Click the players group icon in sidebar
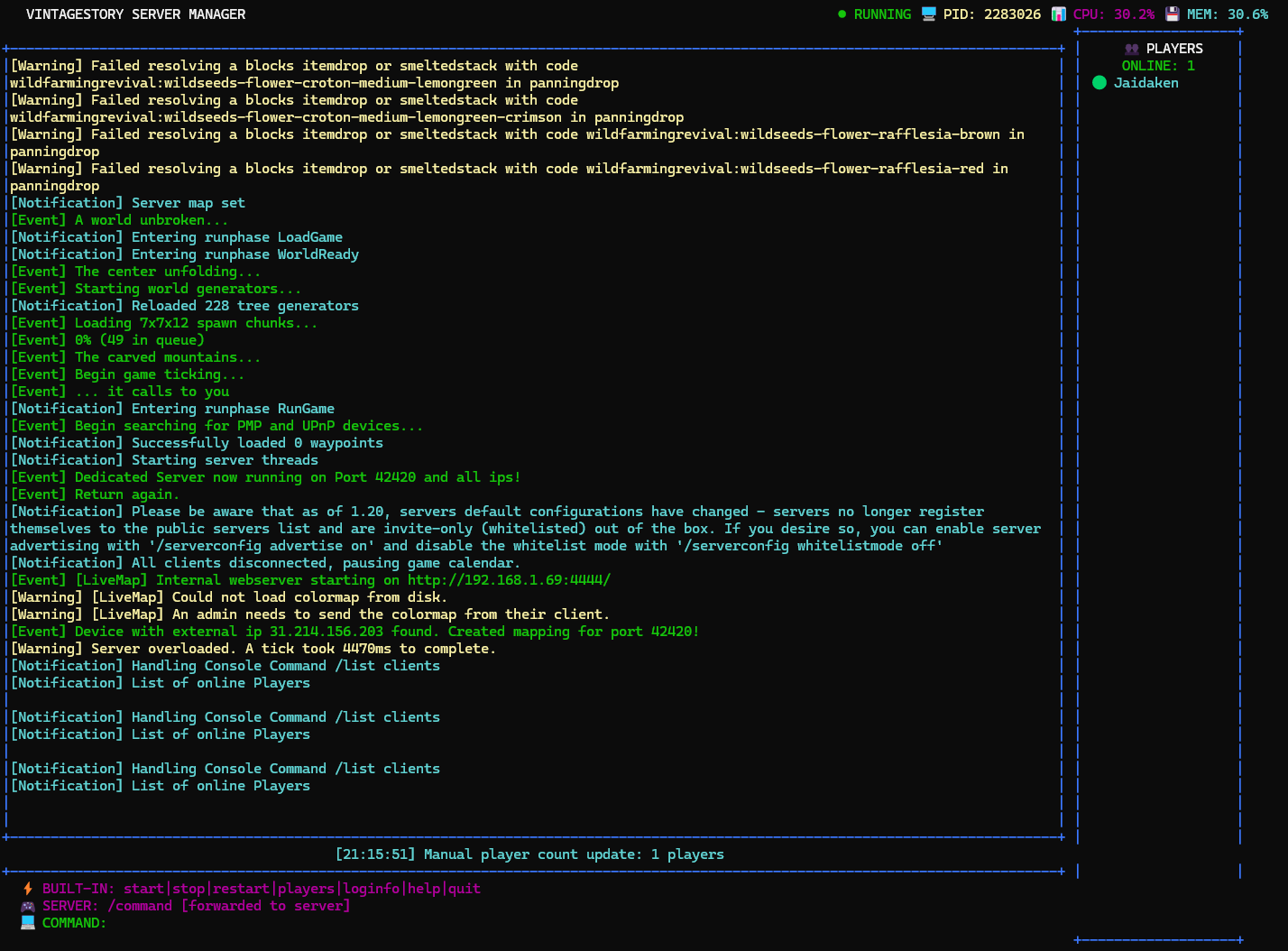This screenshot has width=1288, height=951. [x=1131, y=49]
